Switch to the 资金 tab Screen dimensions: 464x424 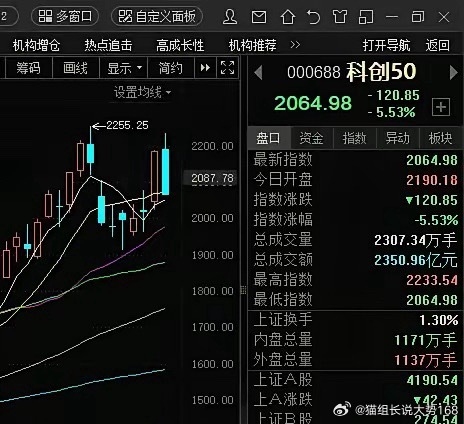(311, 138)
